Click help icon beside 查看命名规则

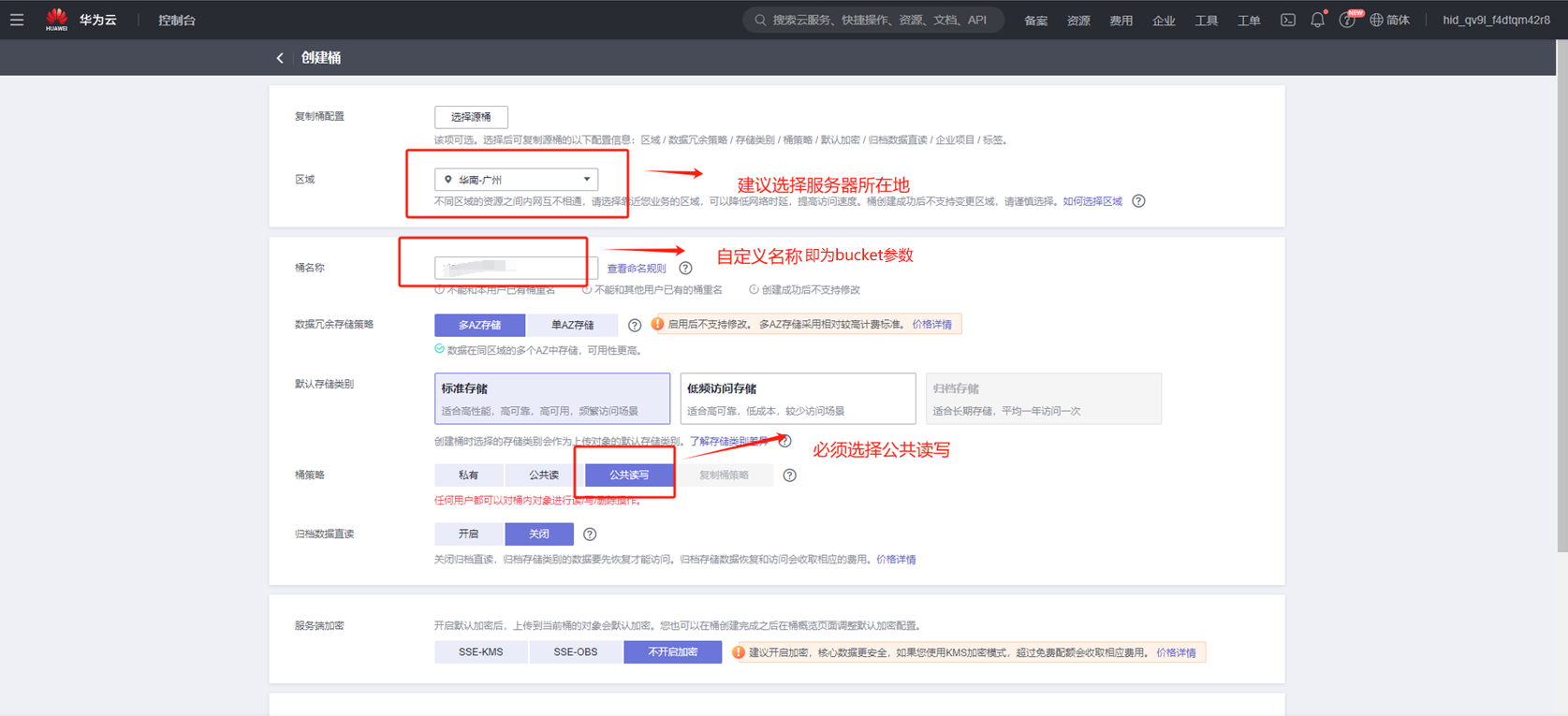click(685, 269)
